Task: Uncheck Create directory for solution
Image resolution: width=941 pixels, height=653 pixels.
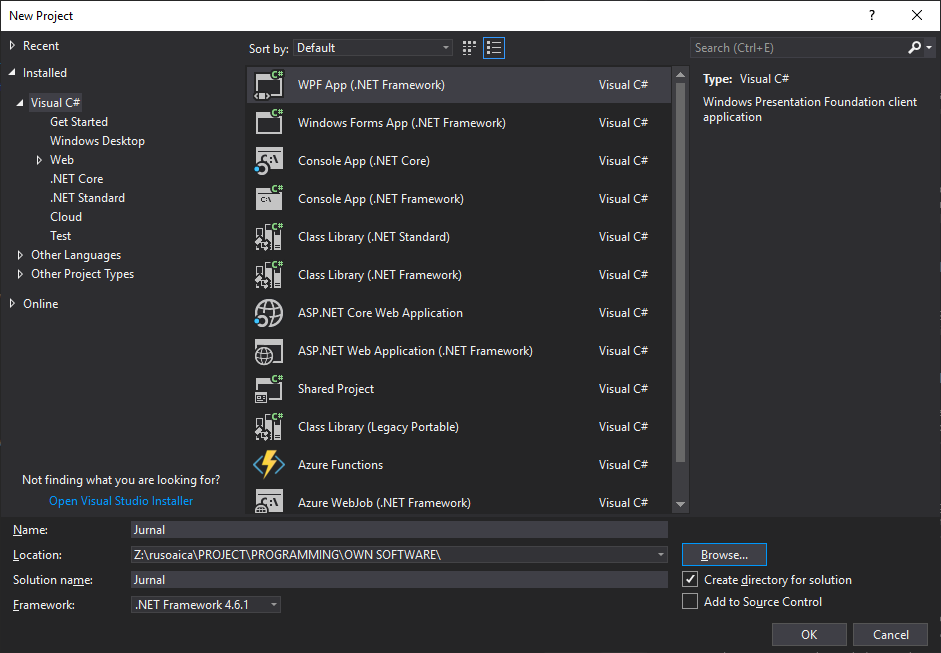Action: [690, 580]
